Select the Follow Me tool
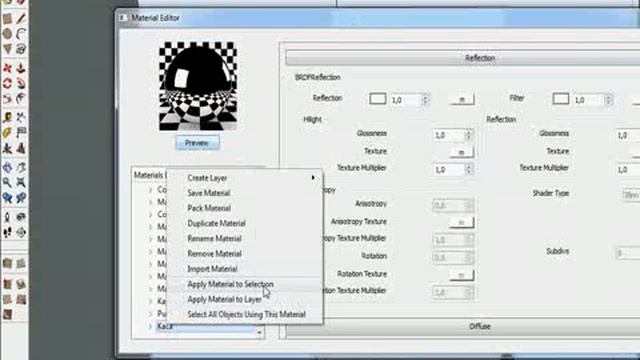 (x=21, y=83)
